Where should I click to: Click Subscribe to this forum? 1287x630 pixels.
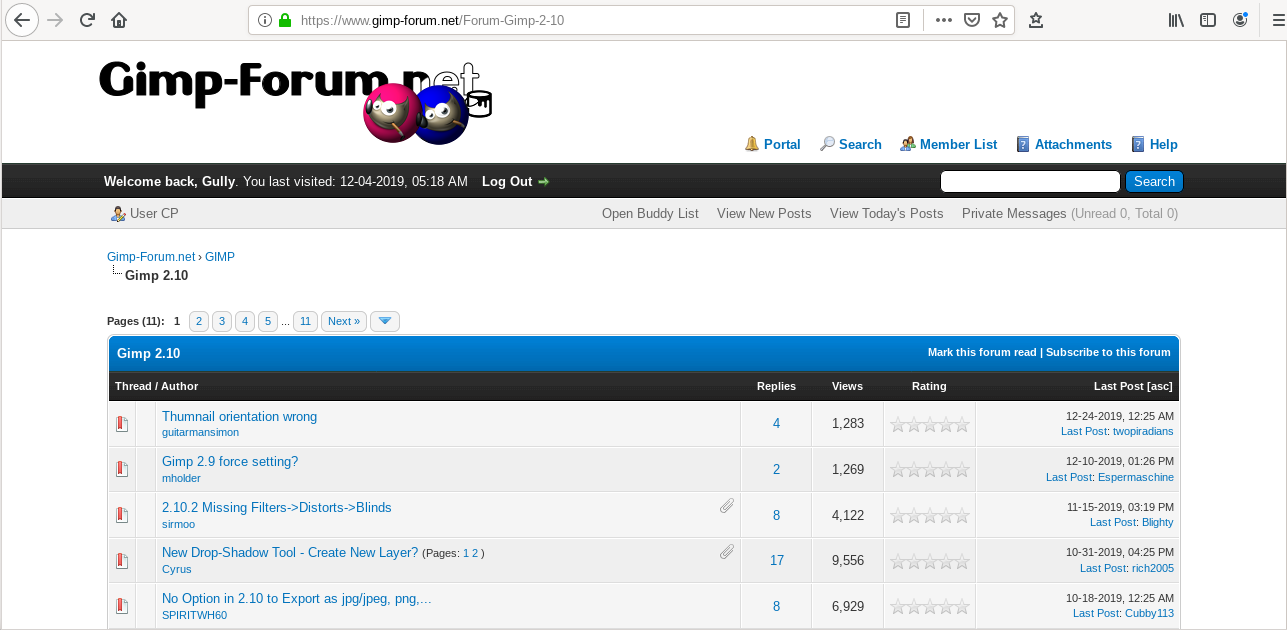coord(1108,352)
